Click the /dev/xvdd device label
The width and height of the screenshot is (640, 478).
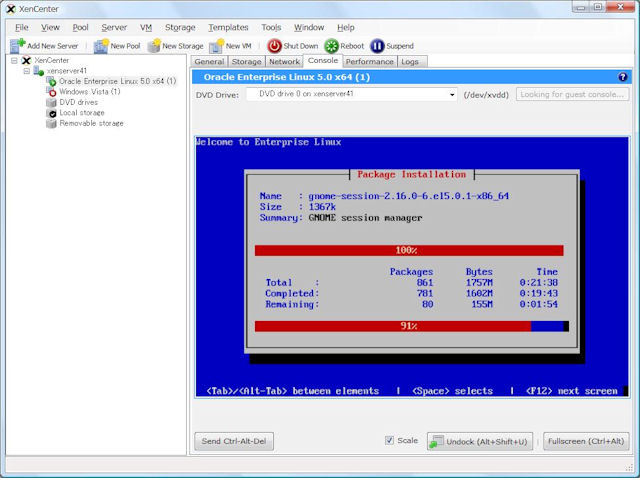pyautogui.click(x=486, y=95)
